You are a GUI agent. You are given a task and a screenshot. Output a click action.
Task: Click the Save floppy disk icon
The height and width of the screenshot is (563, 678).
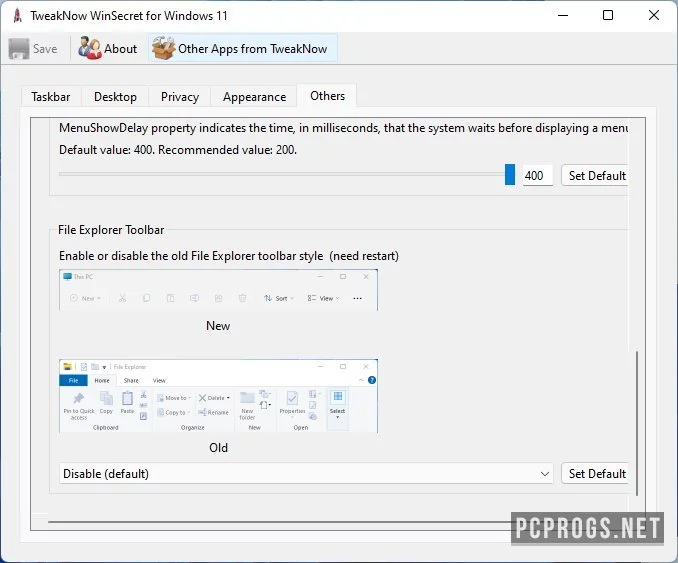[19, 49]
